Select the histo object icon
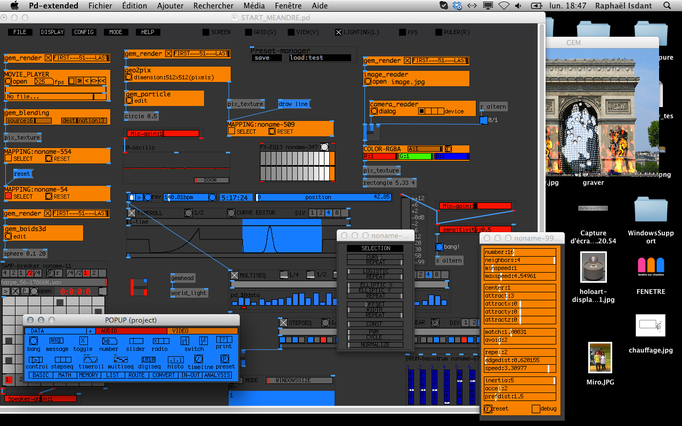This screenshot has height=426, width=682. pos(174,360)
